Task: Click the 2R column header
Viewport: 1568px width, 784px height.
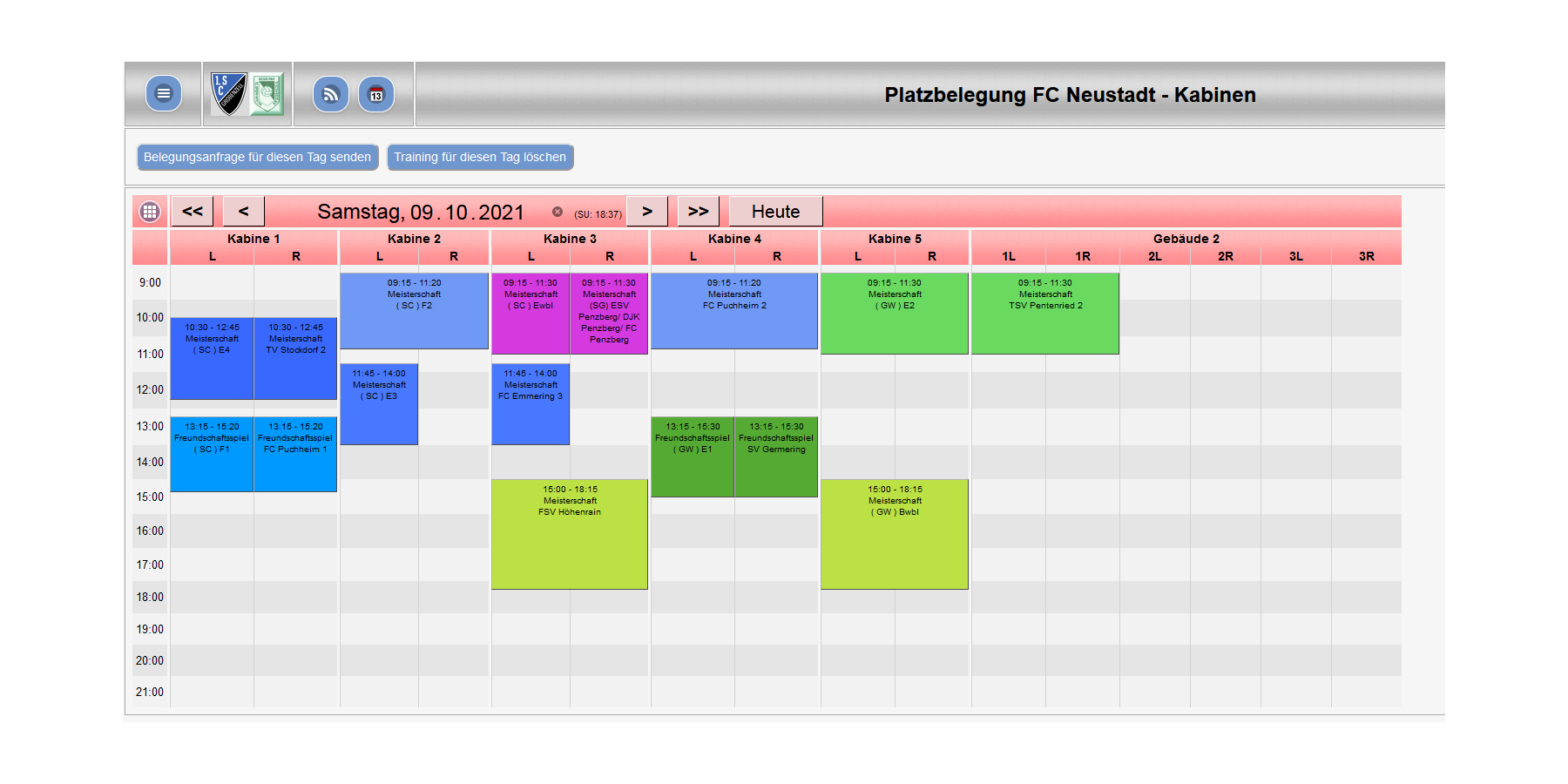Action: [1226, 256]
